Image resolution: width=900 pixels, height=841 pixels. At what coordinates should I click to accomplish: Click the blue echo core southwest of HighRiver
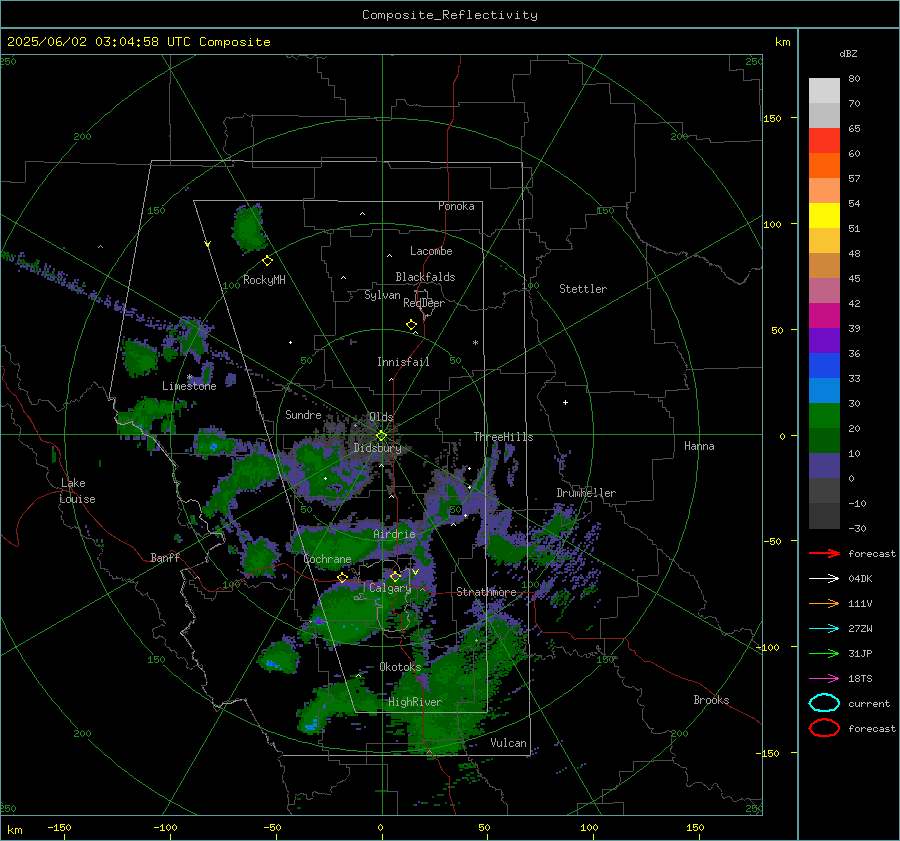(311, 726)
